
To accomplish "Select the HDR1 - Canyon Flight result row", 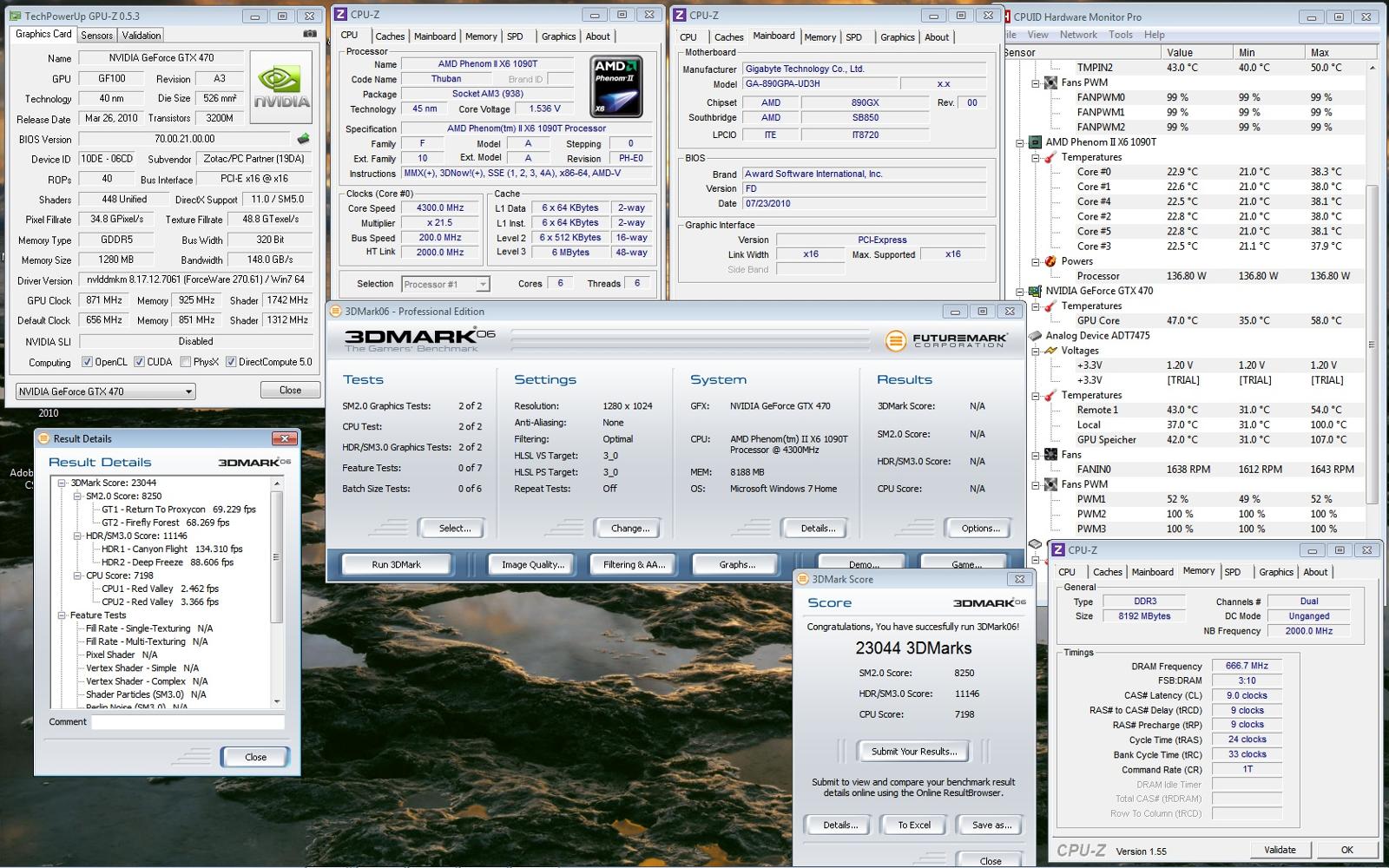I will [x=172, y=549].
